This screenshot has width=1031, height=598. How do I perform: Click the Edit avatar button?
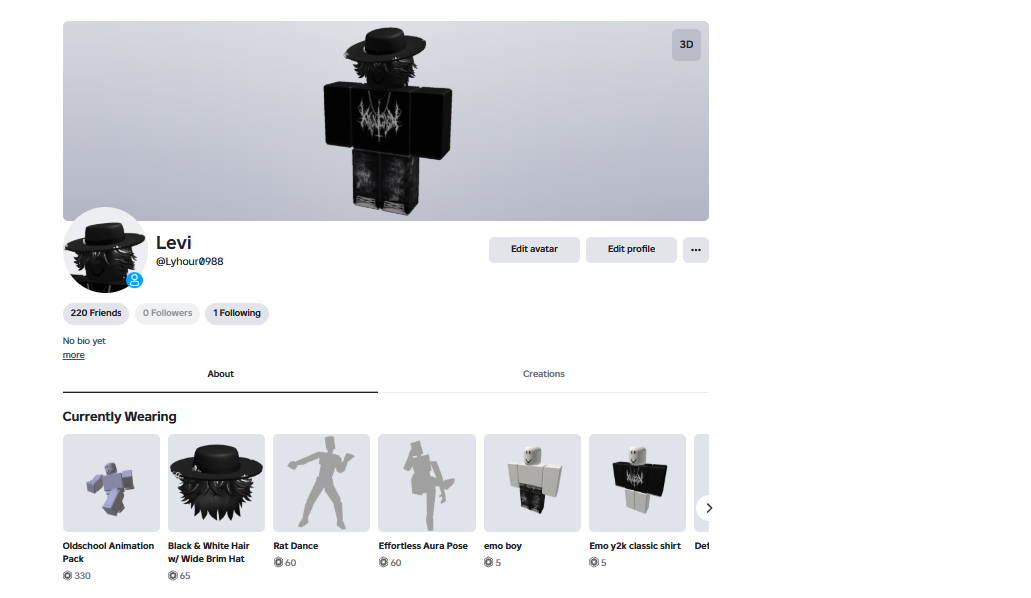534,250
